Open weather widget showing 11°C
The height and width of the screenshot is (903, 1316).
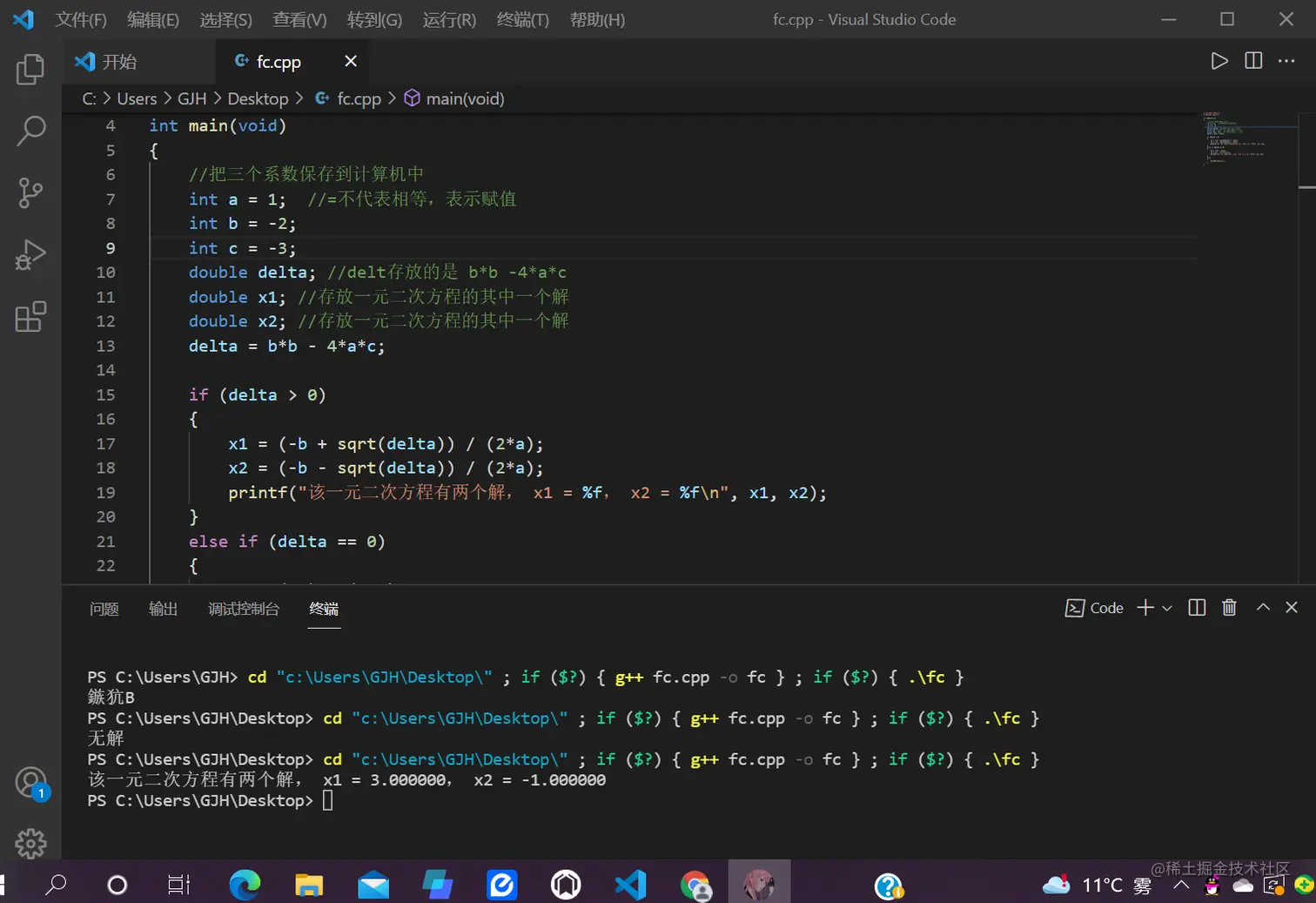coord(1098,885)
